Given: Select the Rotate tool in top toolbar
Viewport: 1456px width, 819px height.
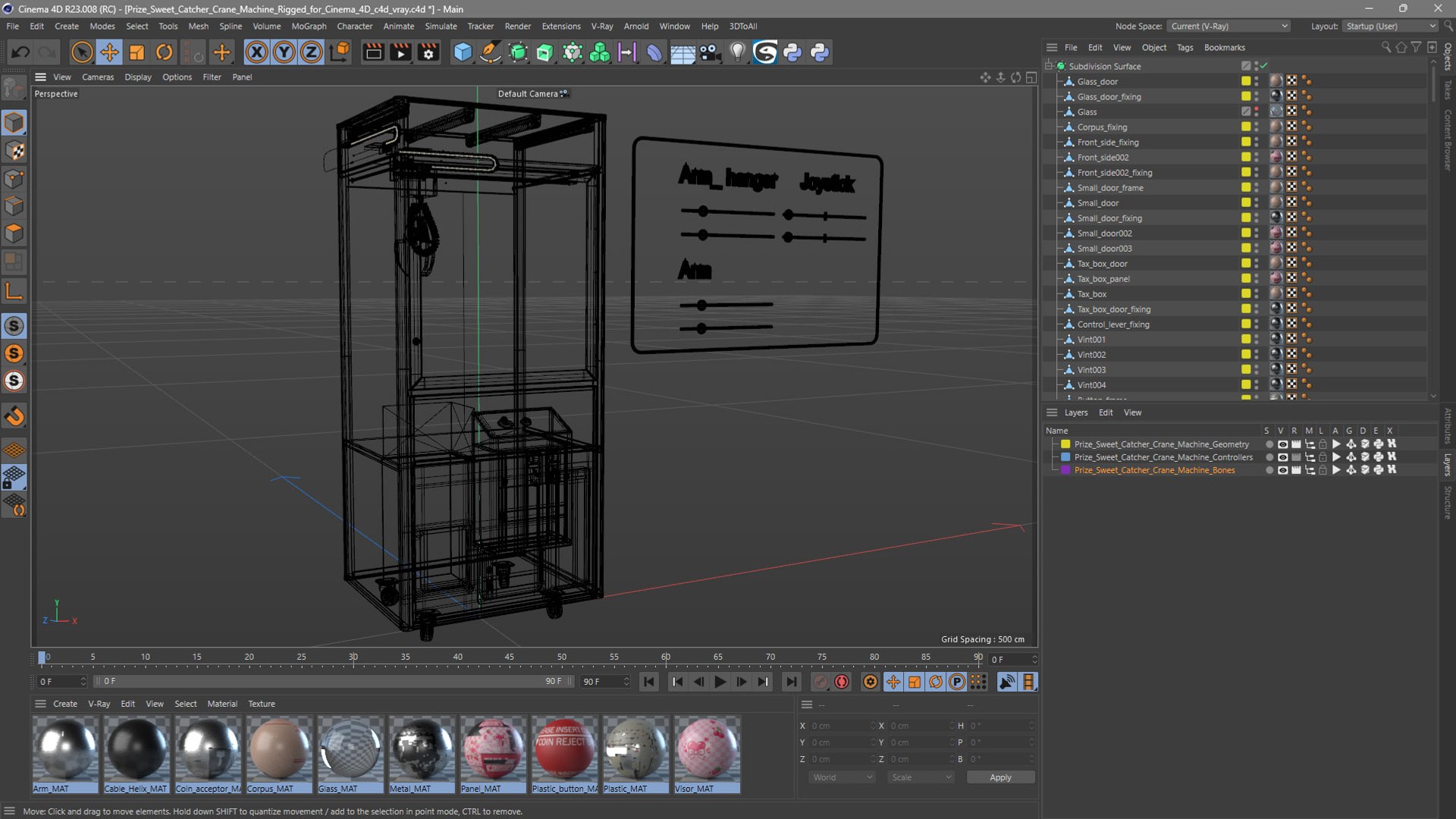Looking at the screenshot, I should pos(164,52).
